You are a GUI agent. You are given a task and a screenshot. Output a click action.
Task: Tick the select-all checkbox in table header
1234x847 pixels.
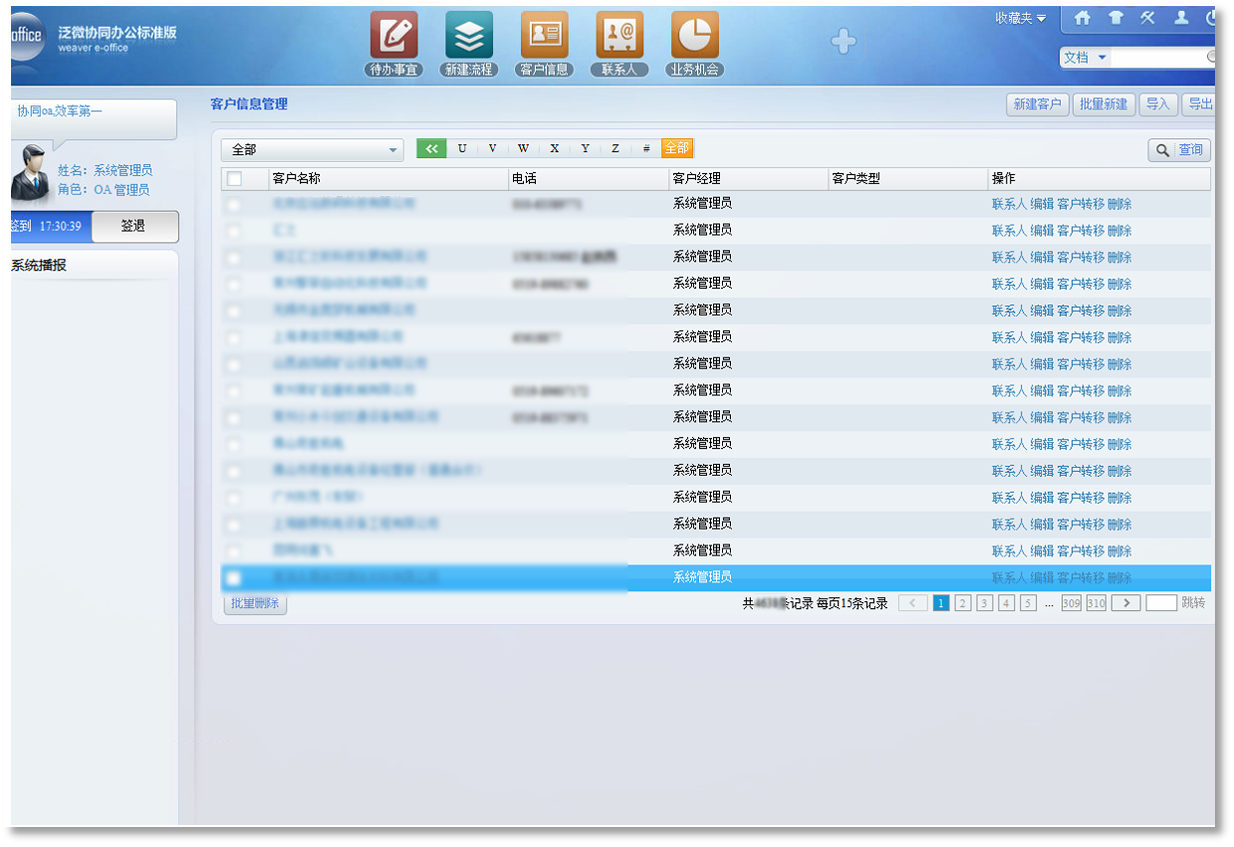click(x=234, y=179)
